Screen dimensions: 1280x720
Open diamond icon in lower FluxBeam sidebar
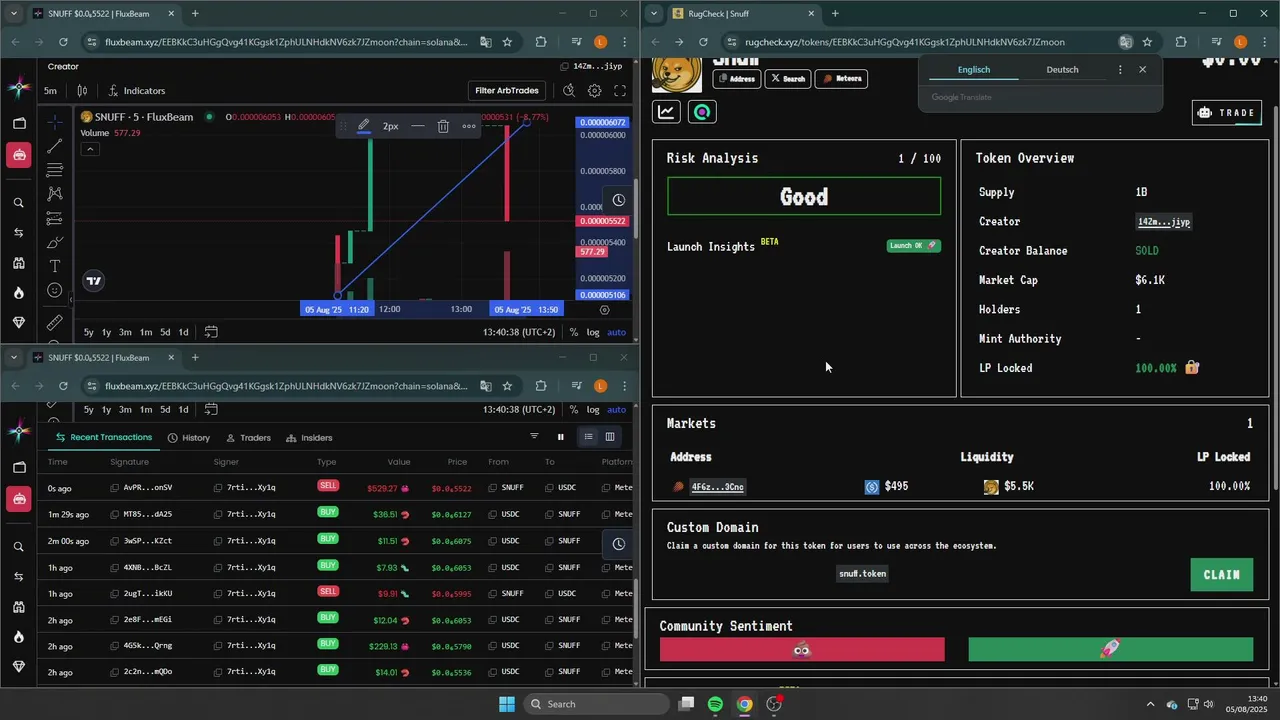click(x=19, y=667)
